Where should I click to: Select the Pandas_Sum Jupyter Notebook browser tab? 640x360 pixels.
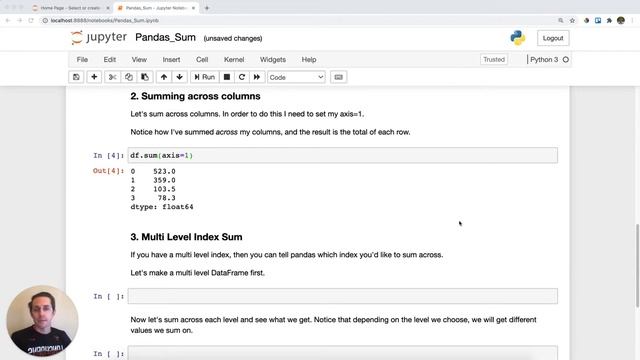click(155, 8)
